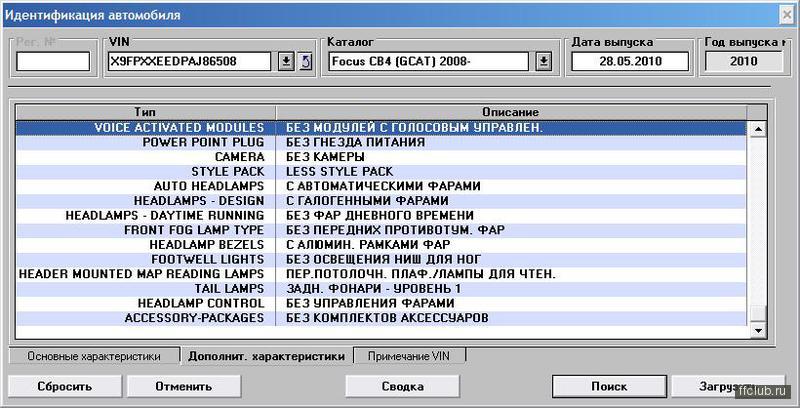Click the Дата выпуска field 28.05.2010
Viewport: 800px width, 408px height.
point(630,62)
